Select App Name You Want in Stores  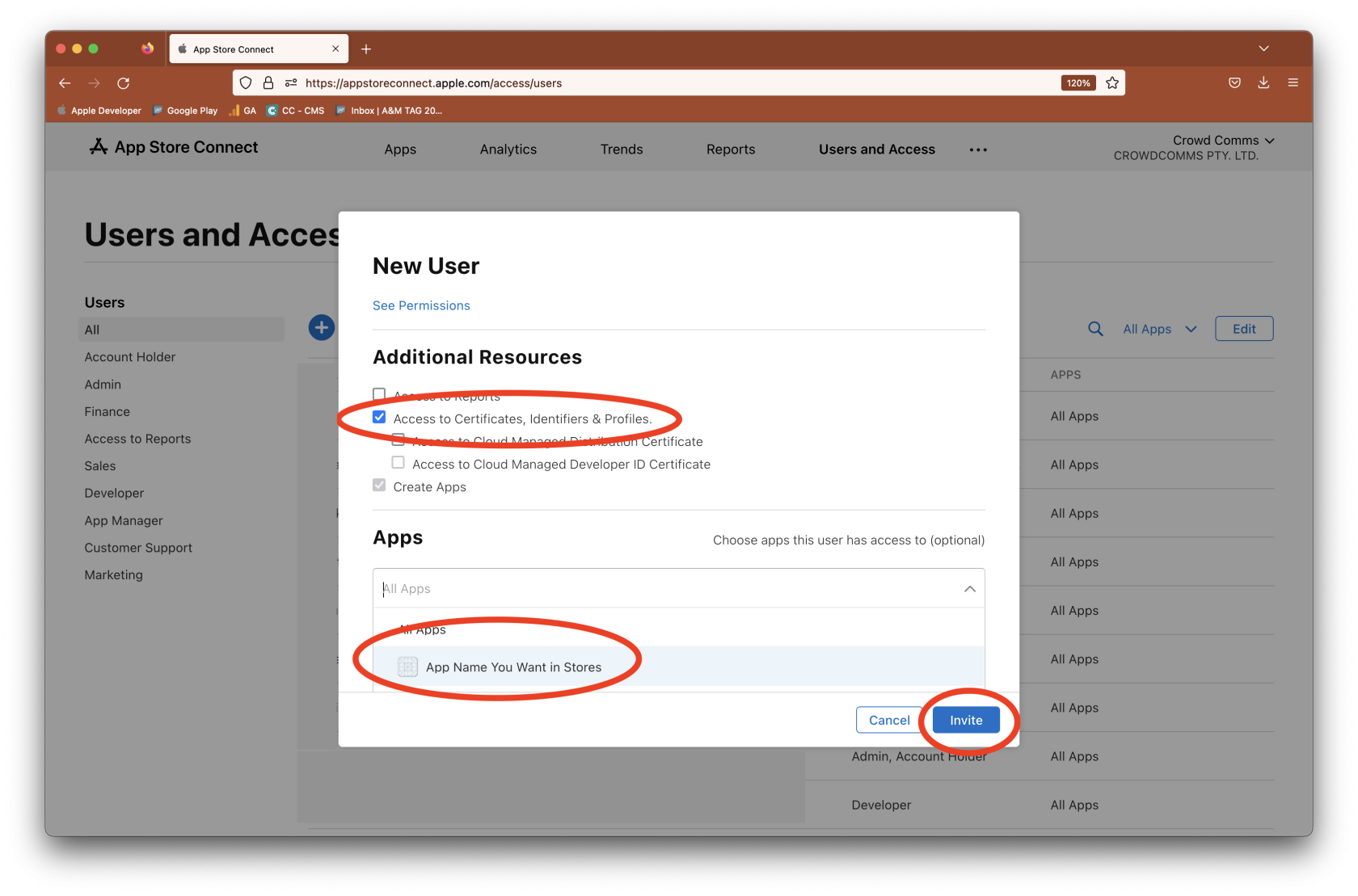tap(513, 667)
